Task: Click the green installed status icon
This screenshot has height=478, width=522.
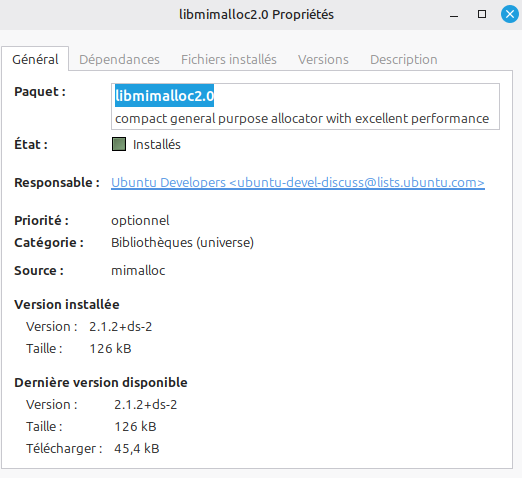Action: [x=119, y=144]
